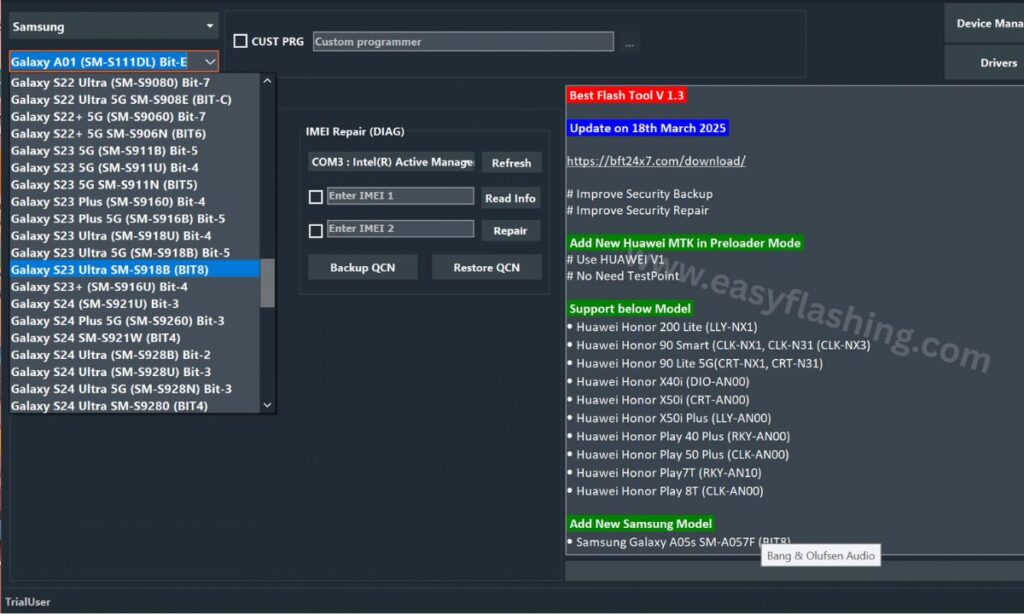
Task: Collapse the Galaxy A01 model dropdown arrow
Action: 207,61
